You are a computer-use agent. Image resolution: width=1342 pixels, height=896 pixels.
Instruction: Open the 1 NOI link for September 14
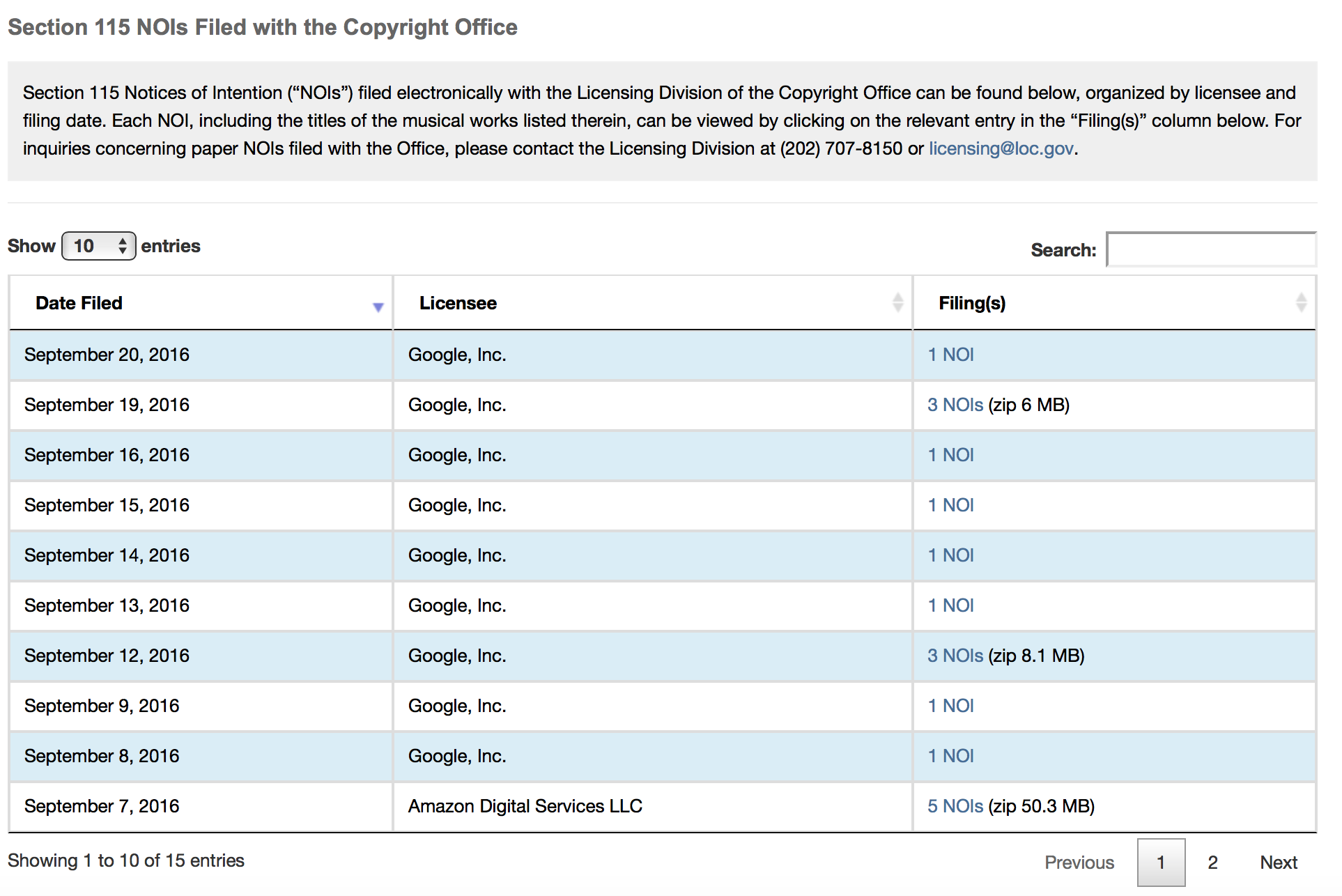point(950,555)
